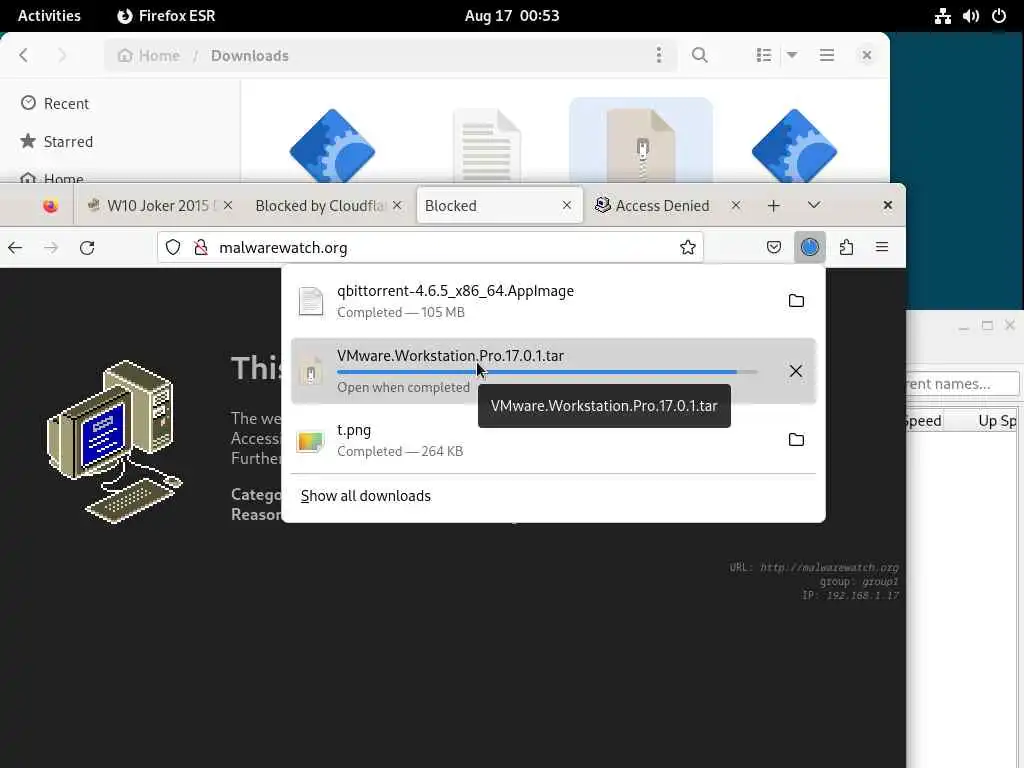1024x768 pixels.
Task: Select the text document file in Downloads
Action: click(x=487, y=145)
